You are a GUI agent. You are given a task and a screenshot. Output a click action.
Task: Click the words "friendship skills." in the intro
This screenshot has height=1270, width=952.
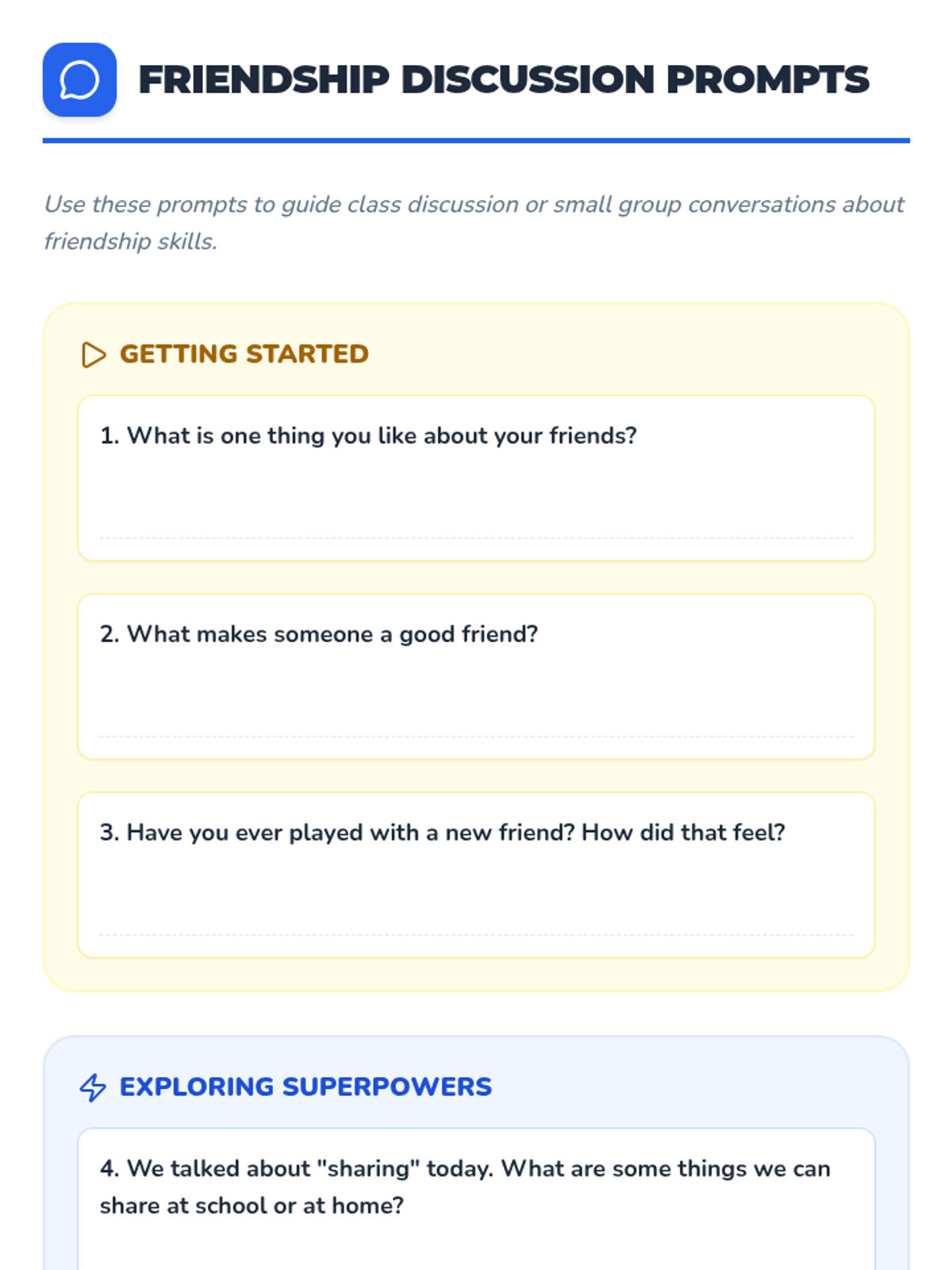coord(130,241)
